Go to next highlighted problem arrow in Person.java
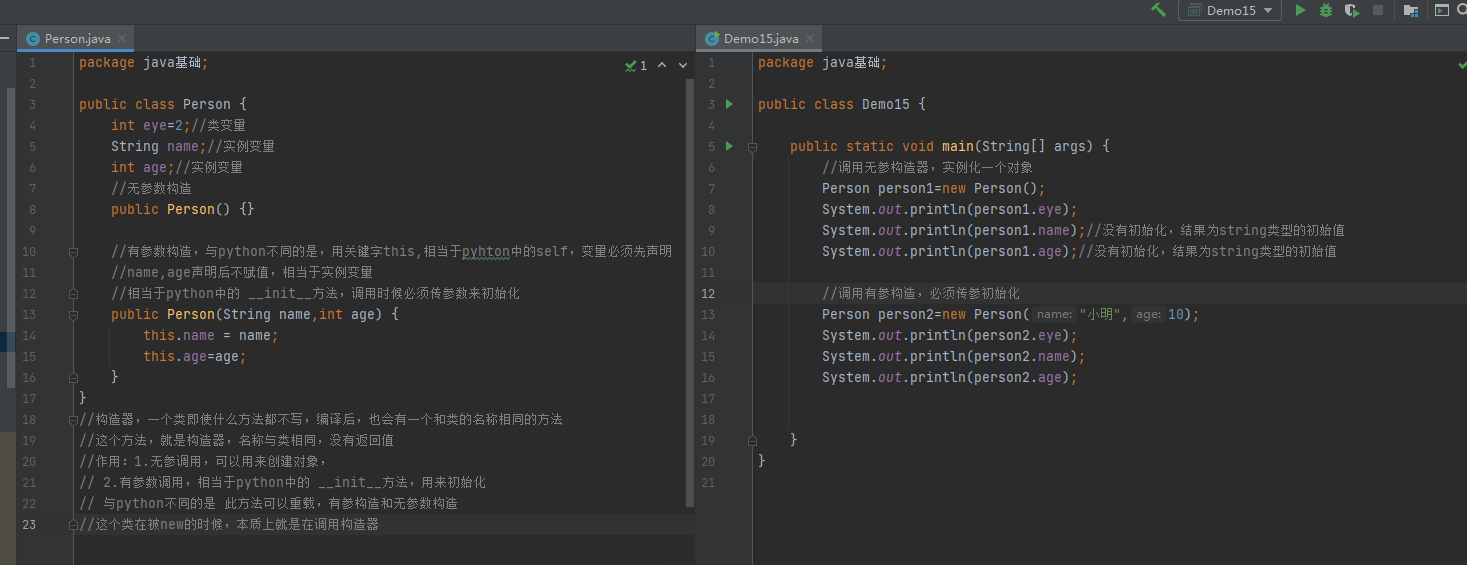 tap(683, 65)
